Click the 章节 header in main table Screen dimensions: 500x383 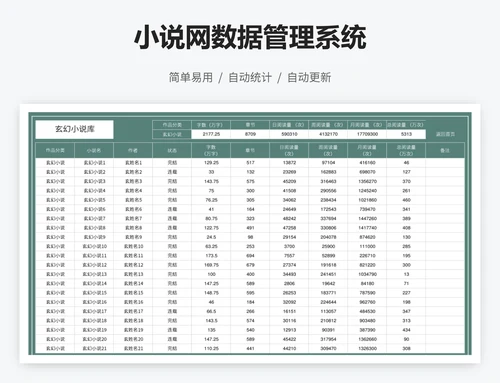[x=250, y=150]
